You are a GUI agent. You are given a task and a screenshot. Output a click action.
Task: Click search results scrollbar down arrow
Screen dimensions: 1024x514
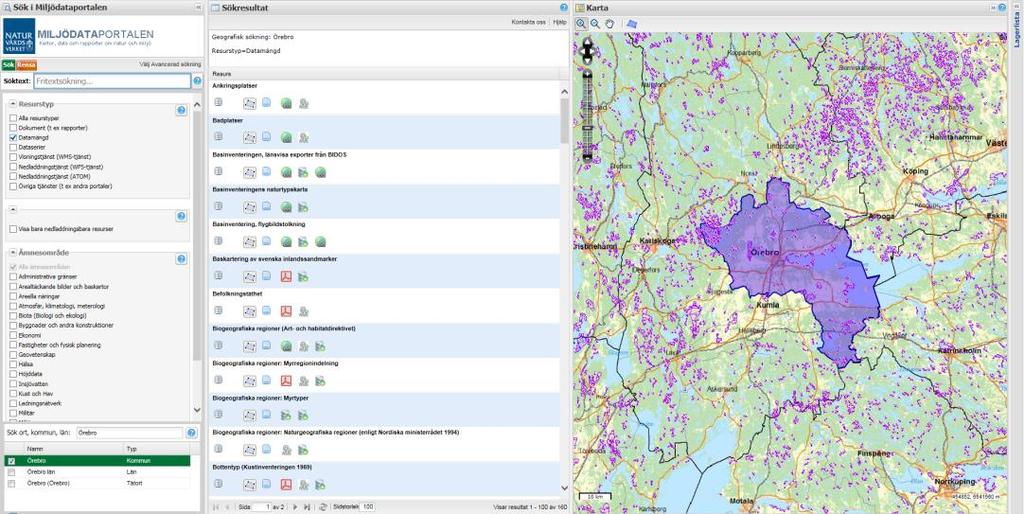tap(564, 488)
